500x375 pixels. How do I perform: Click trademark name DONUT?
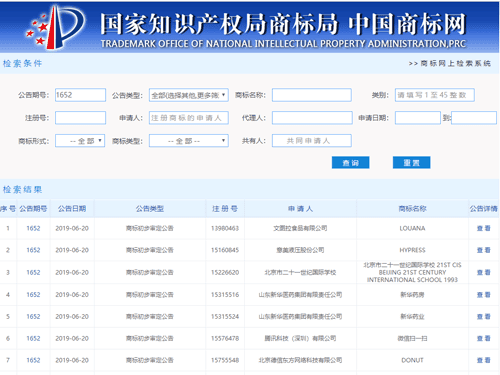(x=412, y=360)
